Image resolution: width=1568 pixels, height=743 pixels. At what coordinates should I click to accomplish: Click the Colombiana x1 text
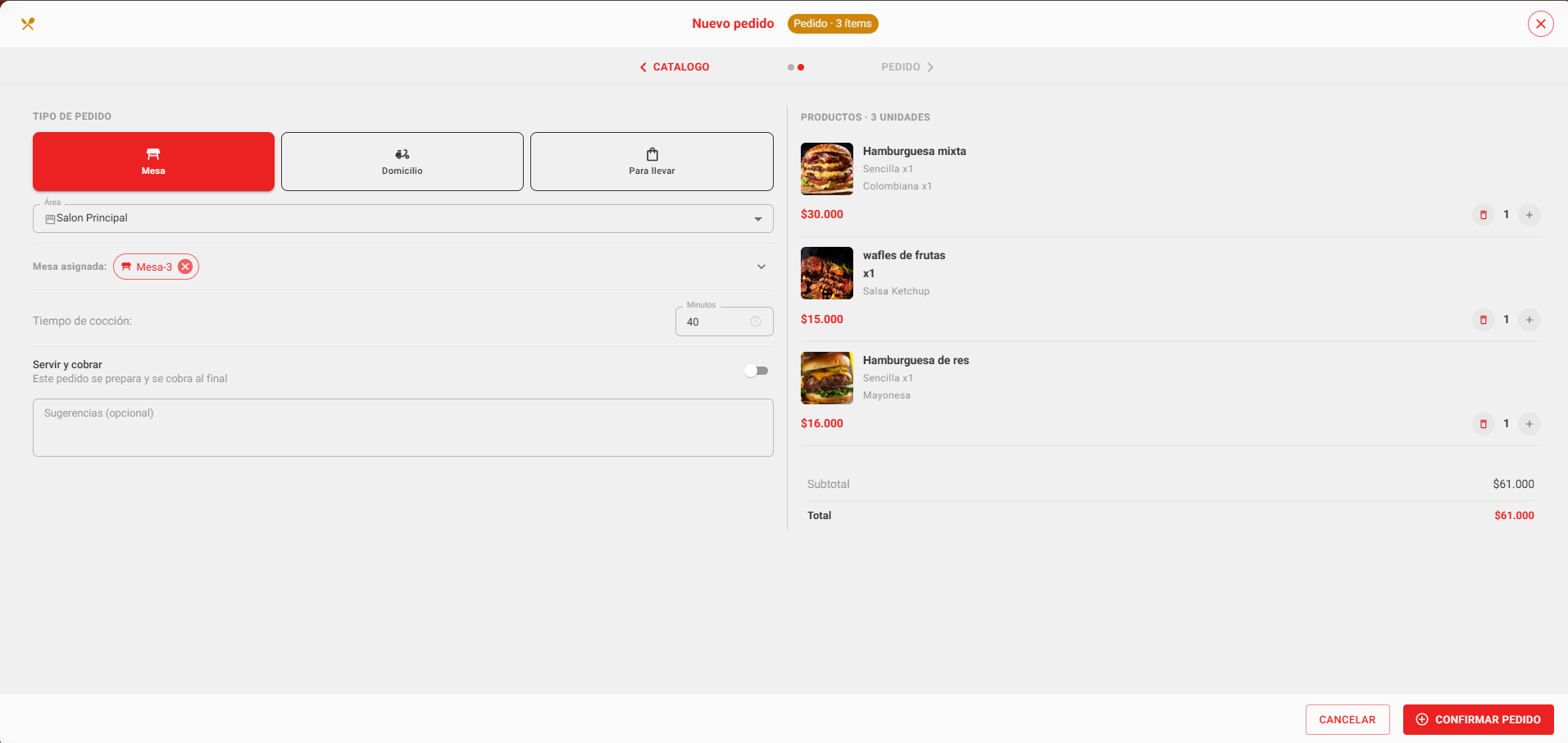pyautogui.click(x=898, y=186)
